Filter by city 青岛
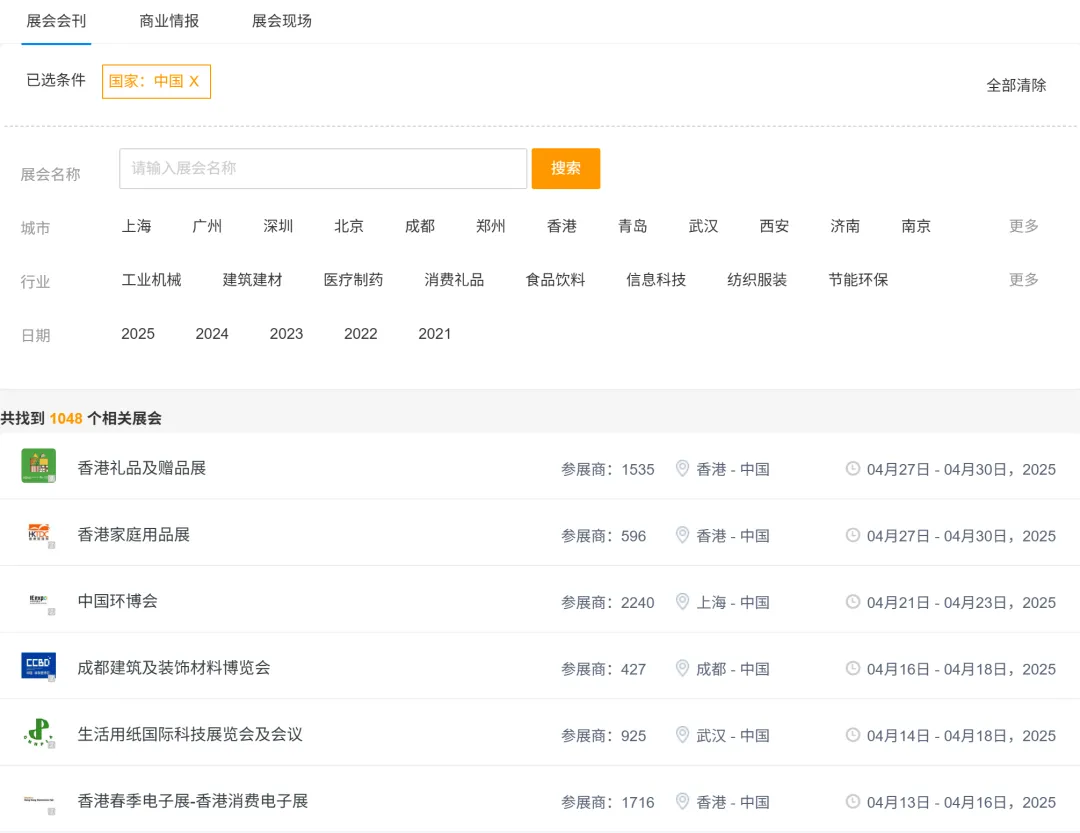 click(x=633, y=226)
